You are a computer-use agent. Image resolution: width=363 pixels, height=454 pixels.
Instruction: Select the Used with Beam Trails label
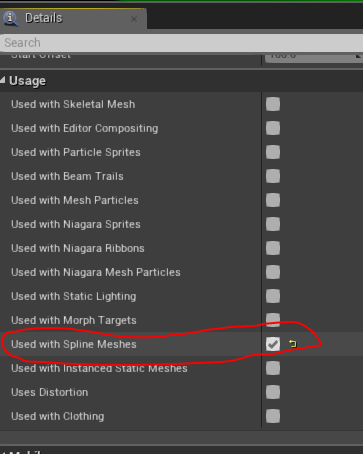pyautogui.click(x=67, y=176)
